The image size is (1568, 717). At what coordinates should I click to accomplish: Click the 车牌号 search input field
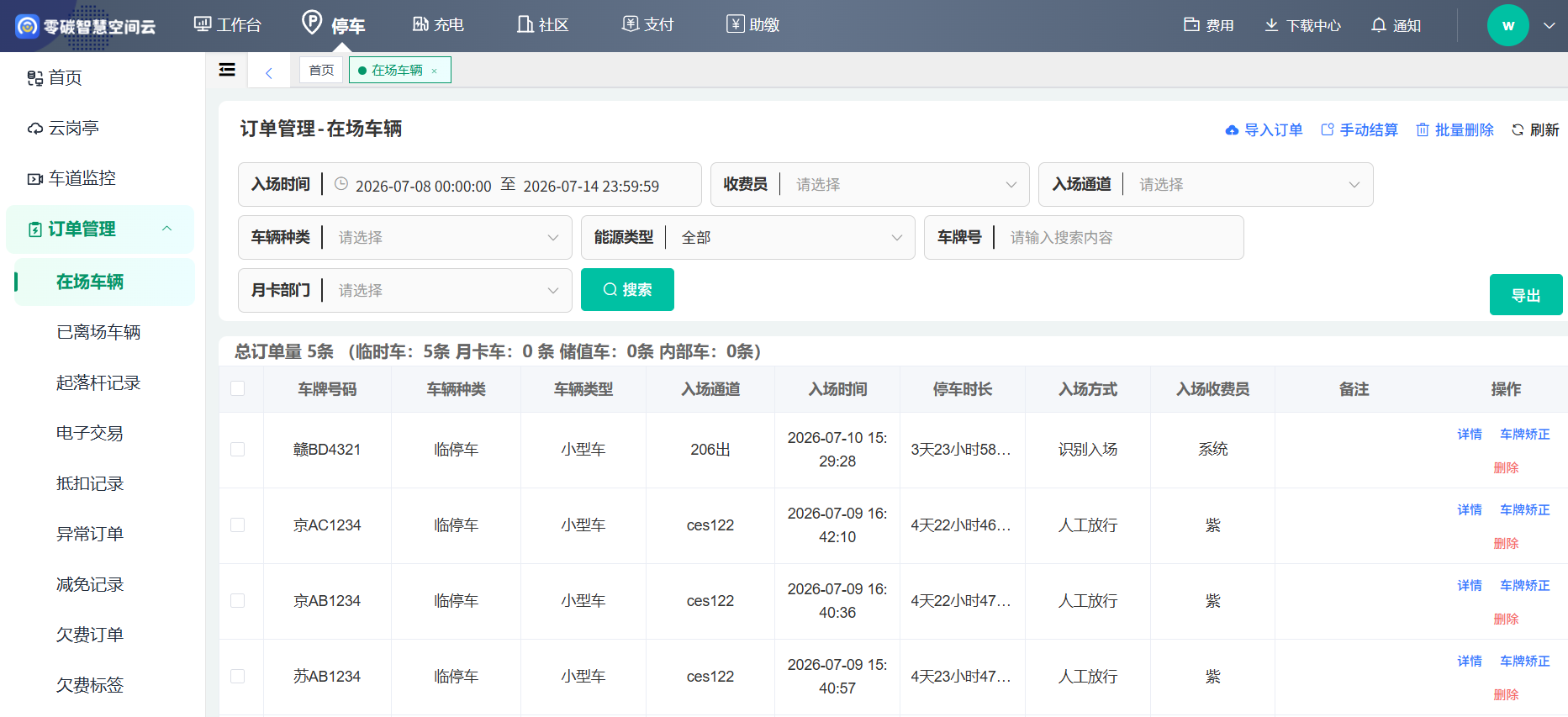[1084, 238]
